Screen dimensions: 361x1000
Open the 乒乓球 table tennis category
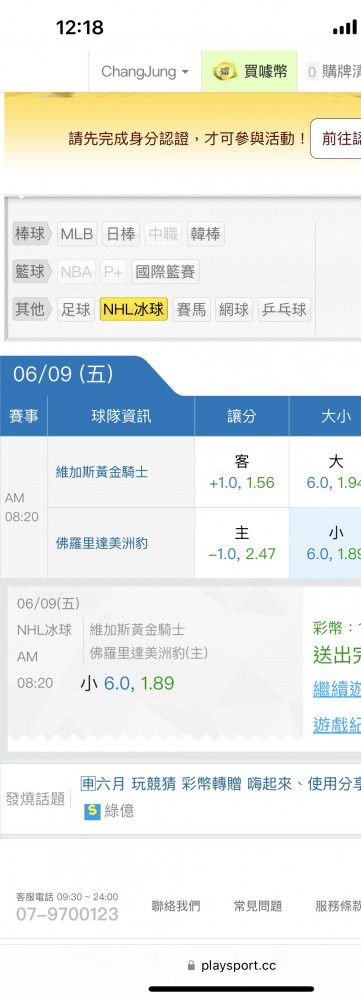point(284,310)
